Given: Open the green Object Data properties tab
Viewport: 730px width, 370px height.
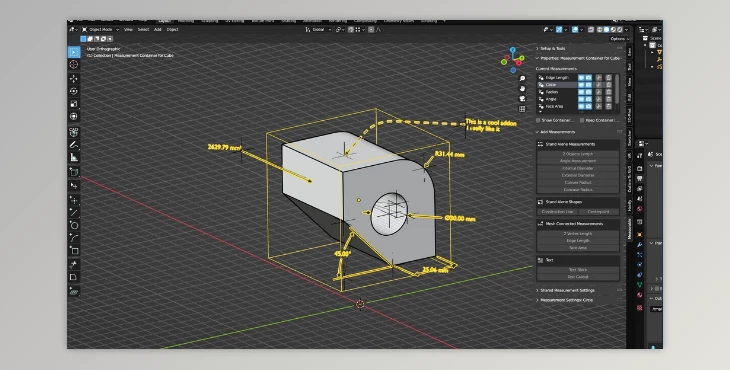Looking at the screenshot, I should (640, 284).
